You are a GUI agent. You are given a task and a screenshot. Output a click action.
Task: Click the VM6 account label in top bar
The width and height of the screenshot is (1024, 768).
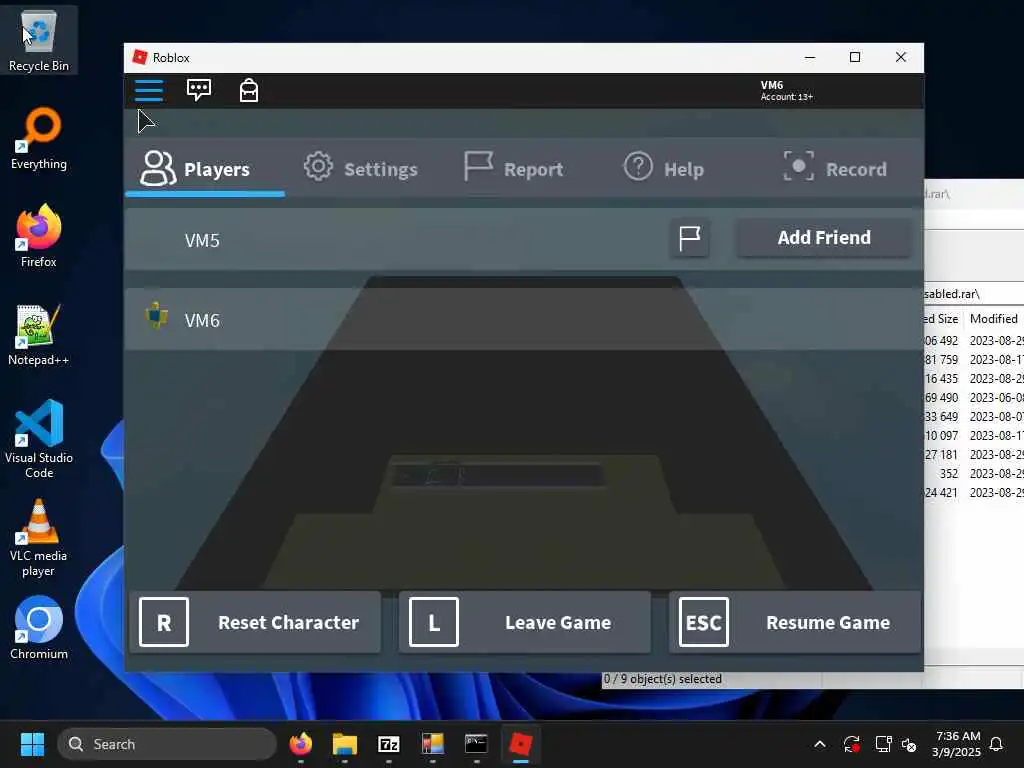[786, 91]
